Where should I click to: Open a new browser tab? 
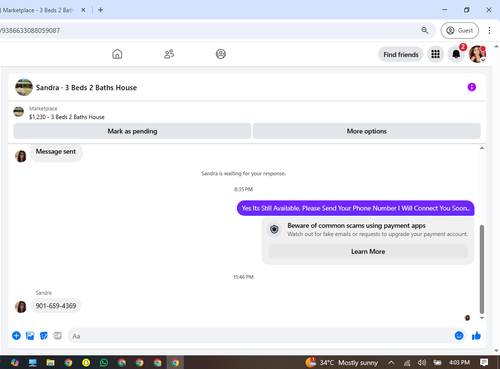(x=100, y=10)
